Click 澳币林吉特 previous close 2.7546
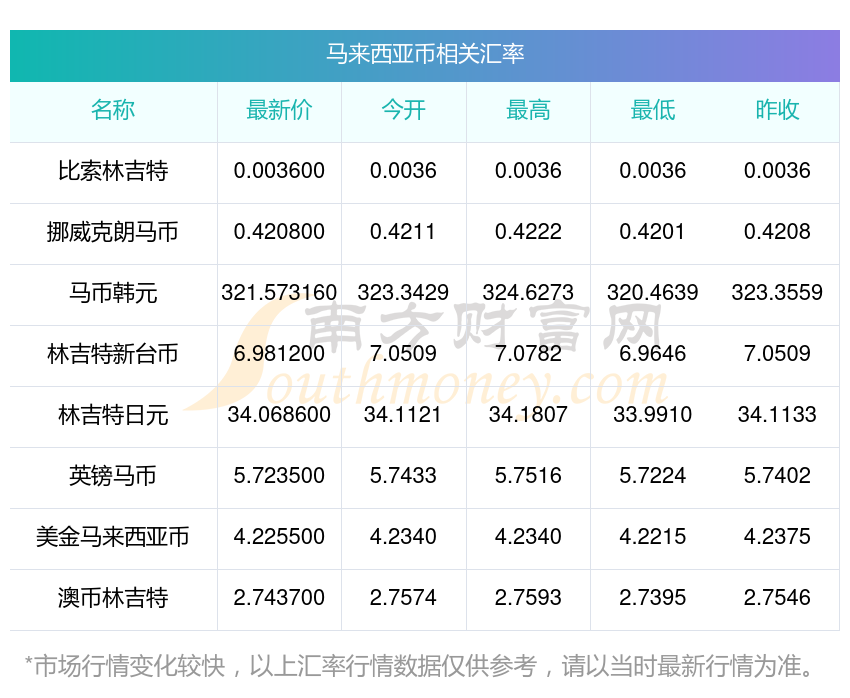 coord(777,598)
